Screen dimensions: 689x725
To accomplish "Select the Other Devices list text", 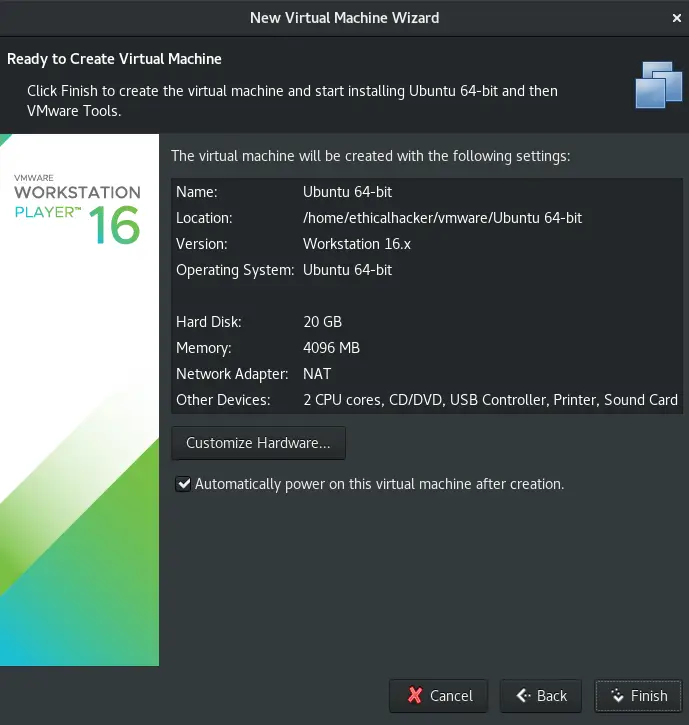I will (x=490, y=399).
